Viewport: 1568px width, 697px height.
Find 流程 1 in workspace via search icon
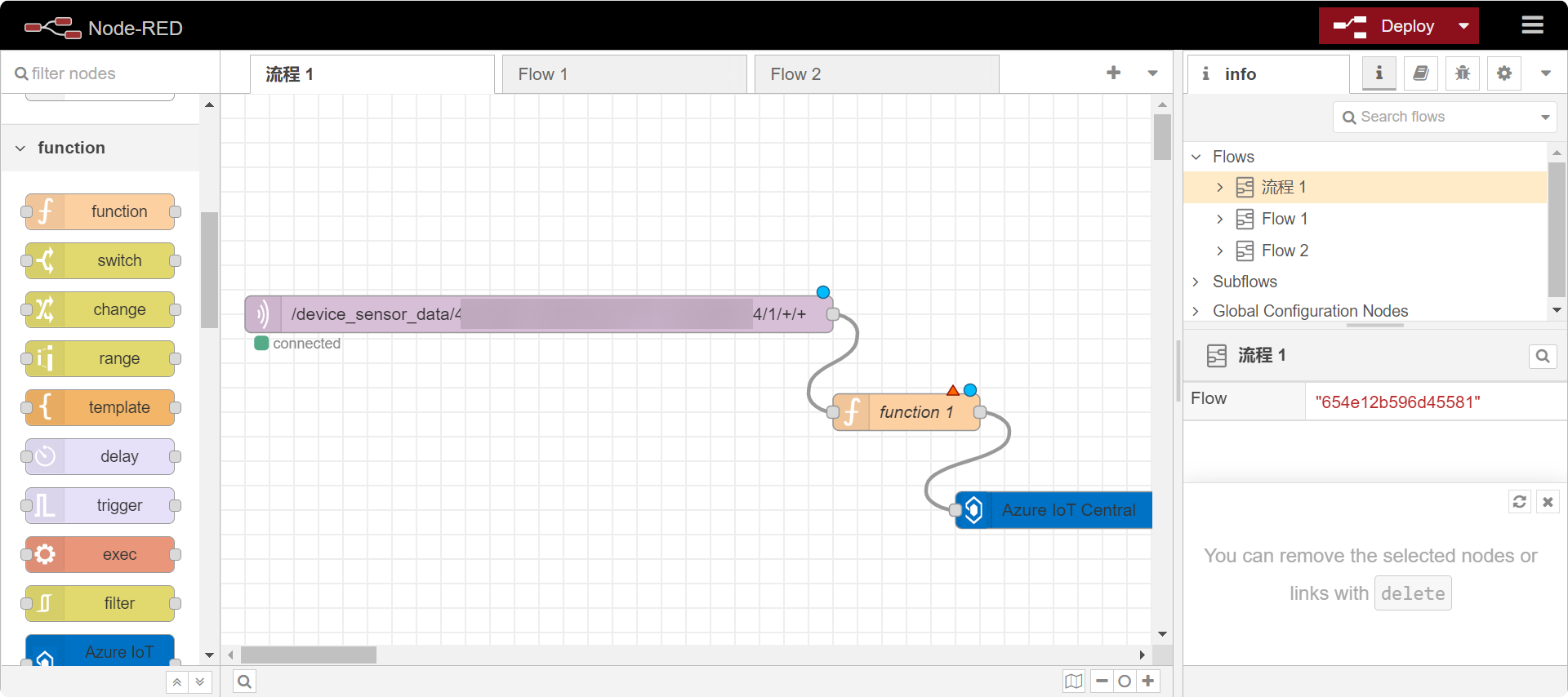pos(1543,356)
